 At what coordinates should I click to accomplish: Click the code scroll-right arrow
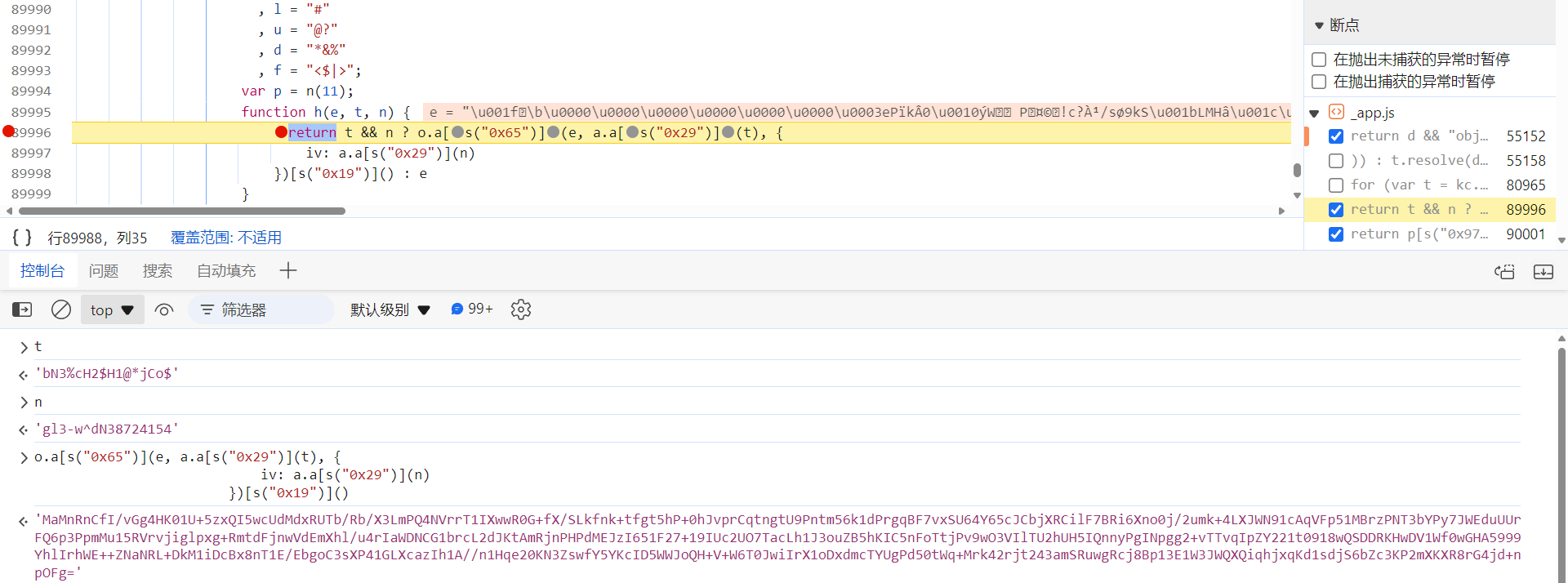tap(1281, 211)
